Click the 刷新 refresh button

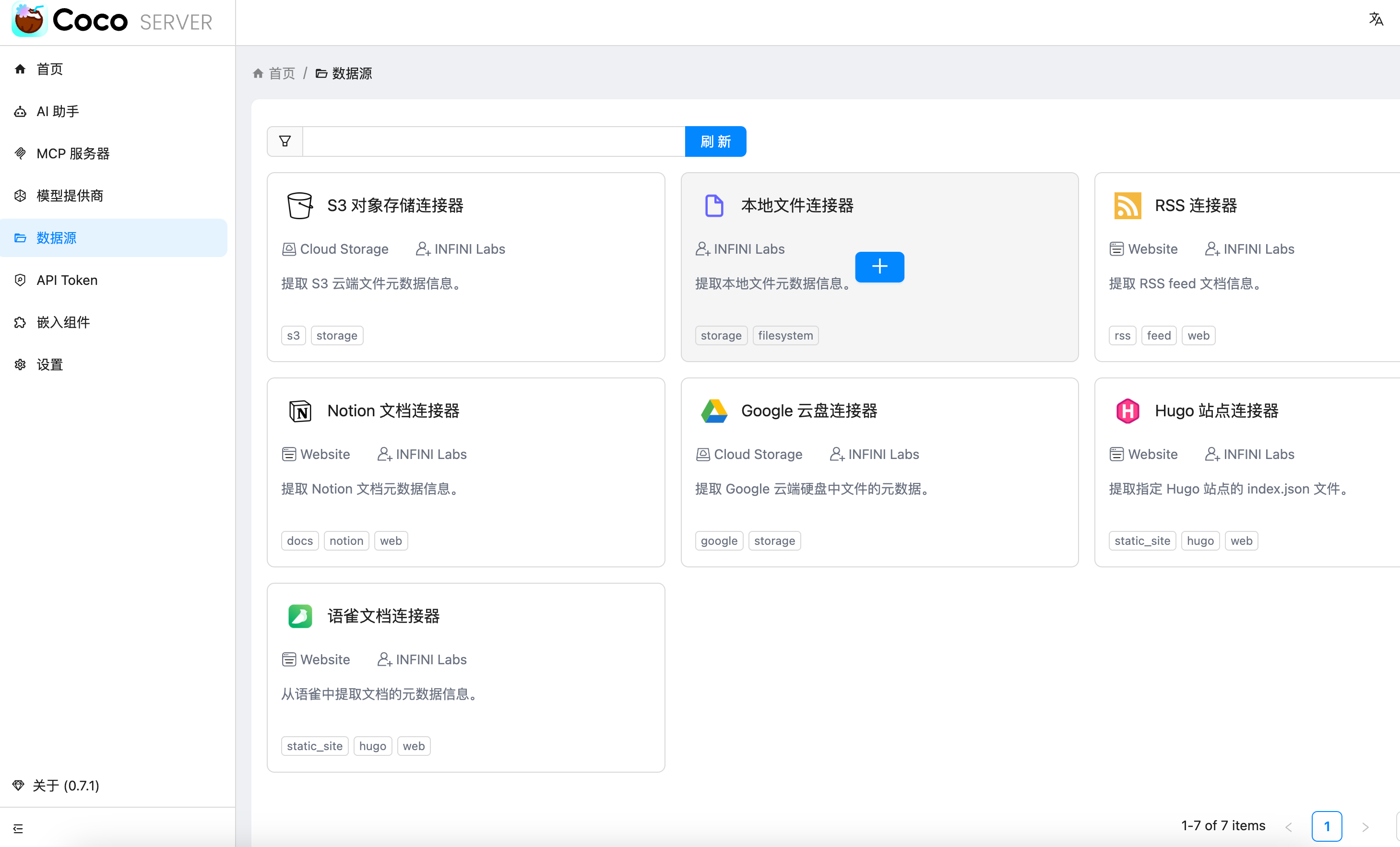click(715, 141)
